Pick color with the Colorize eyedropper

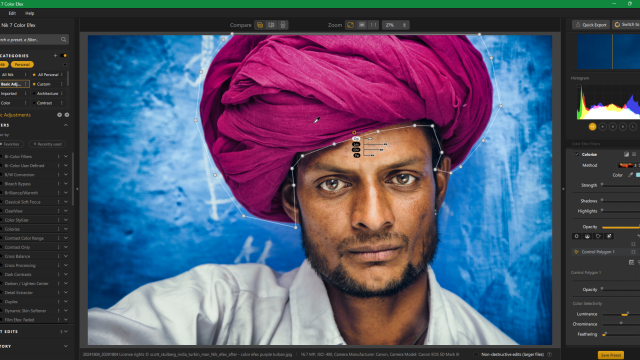pyautogui.click(x=630, y=175)
